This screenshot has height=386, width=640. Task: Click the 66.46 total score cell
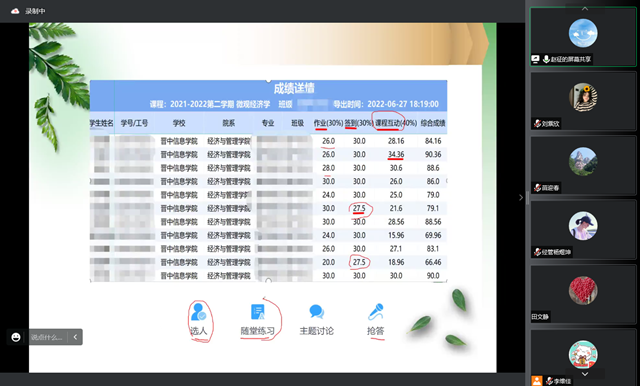(433, 262)
